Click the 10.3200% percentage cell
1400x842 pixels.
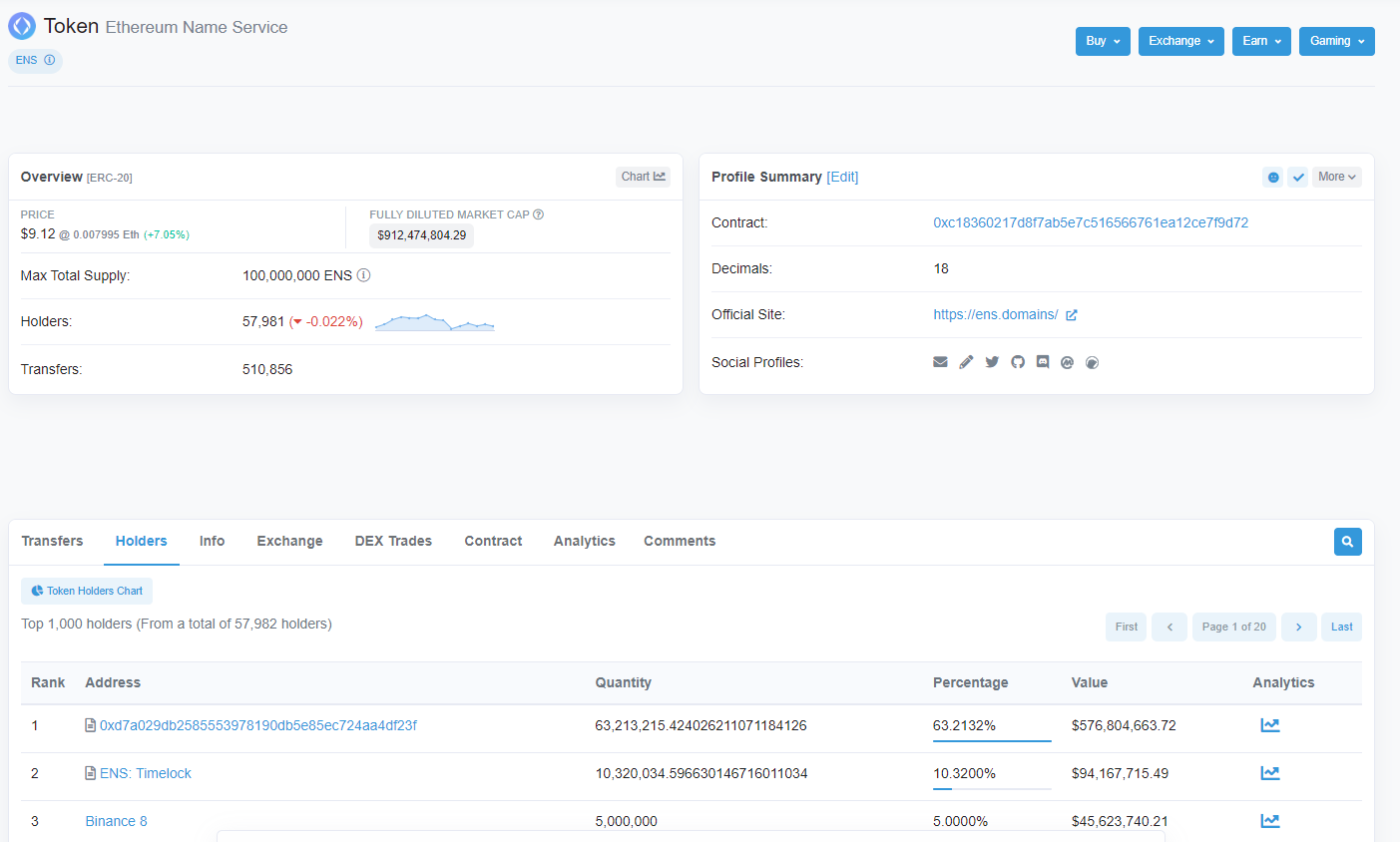pyautogui.click(x=964, y=773)
